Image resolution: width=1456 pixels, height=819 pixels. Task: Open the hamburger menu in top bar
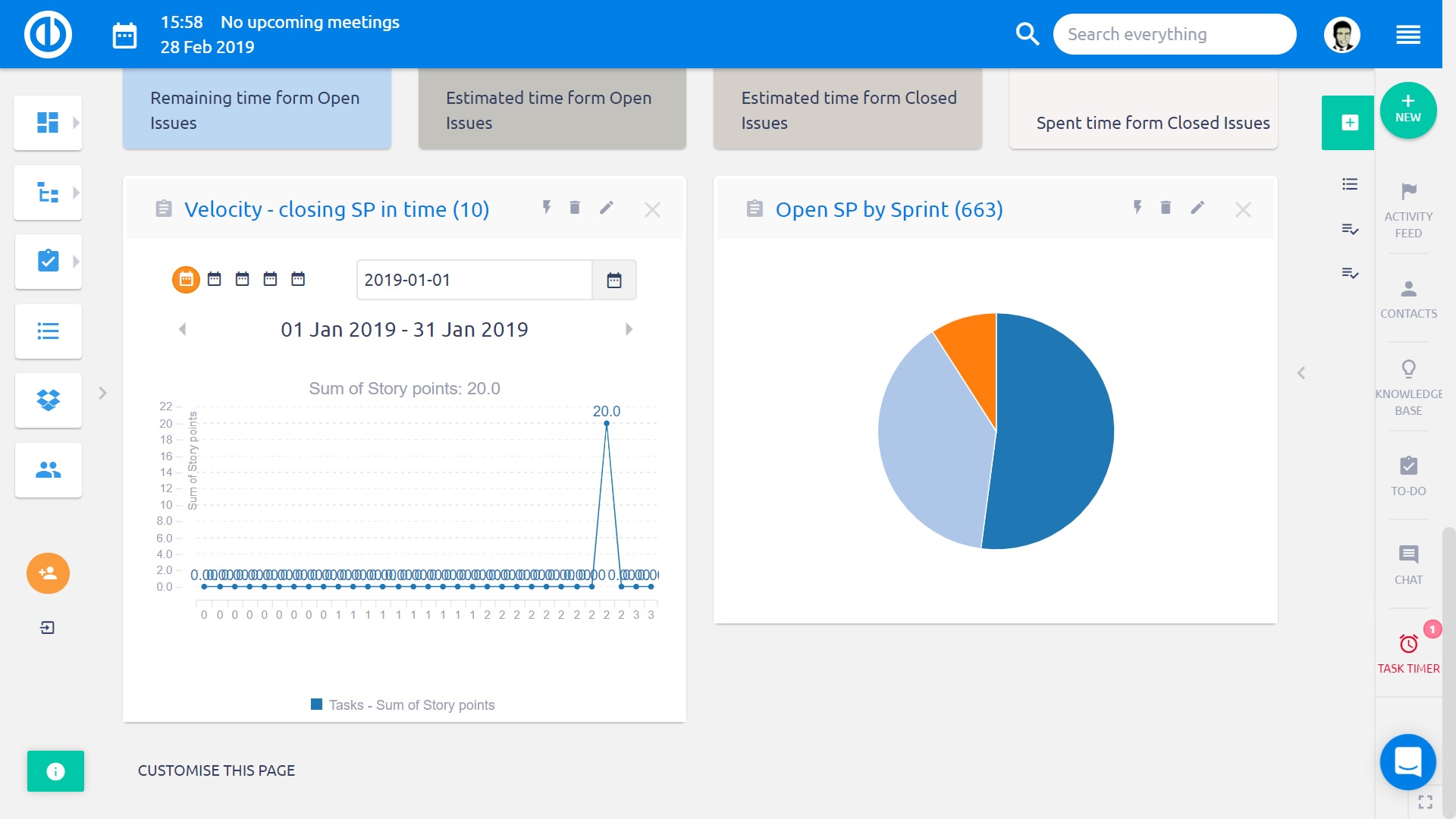pyautogui.click(x=1407, y=35)
